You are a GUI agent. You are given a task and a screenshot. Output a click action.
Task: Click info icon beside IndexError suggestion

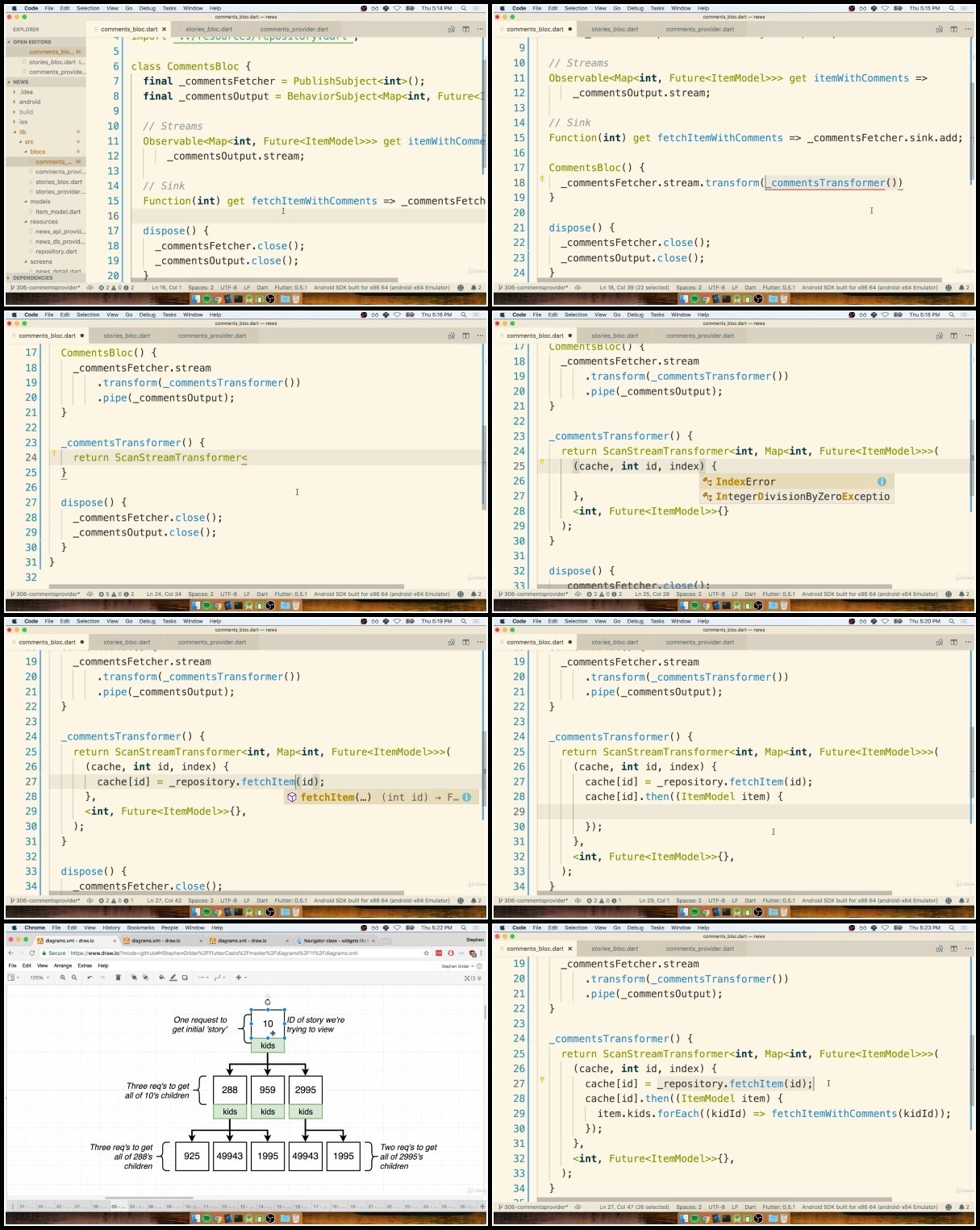[882, 482]
